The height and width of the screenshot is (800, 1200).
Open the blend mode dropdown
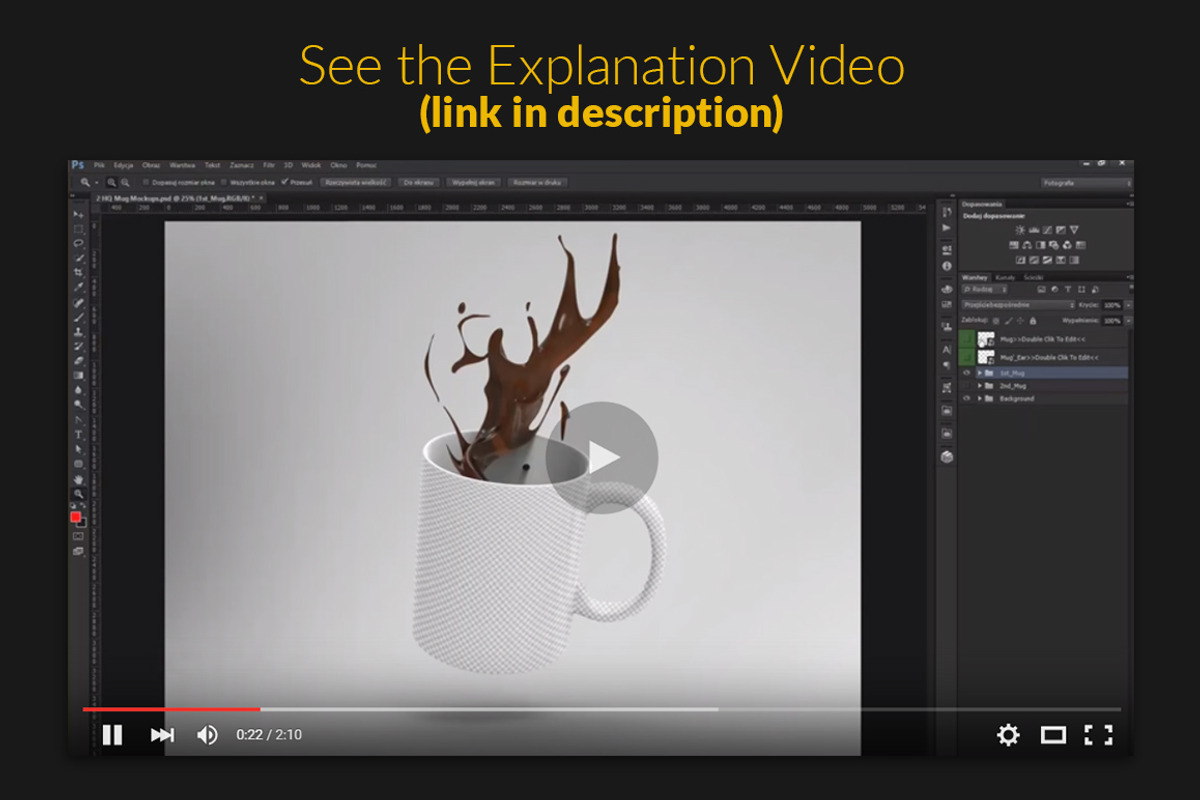(x=1018, y=305)
